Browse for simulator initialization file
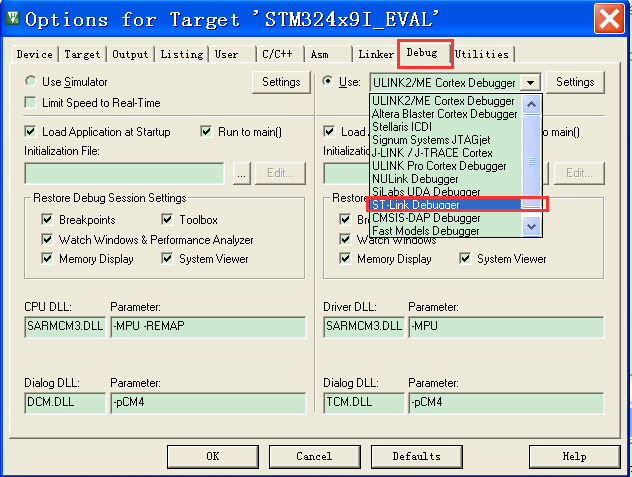This screenshot has width=632, height=477. click(x=241, y=173)
